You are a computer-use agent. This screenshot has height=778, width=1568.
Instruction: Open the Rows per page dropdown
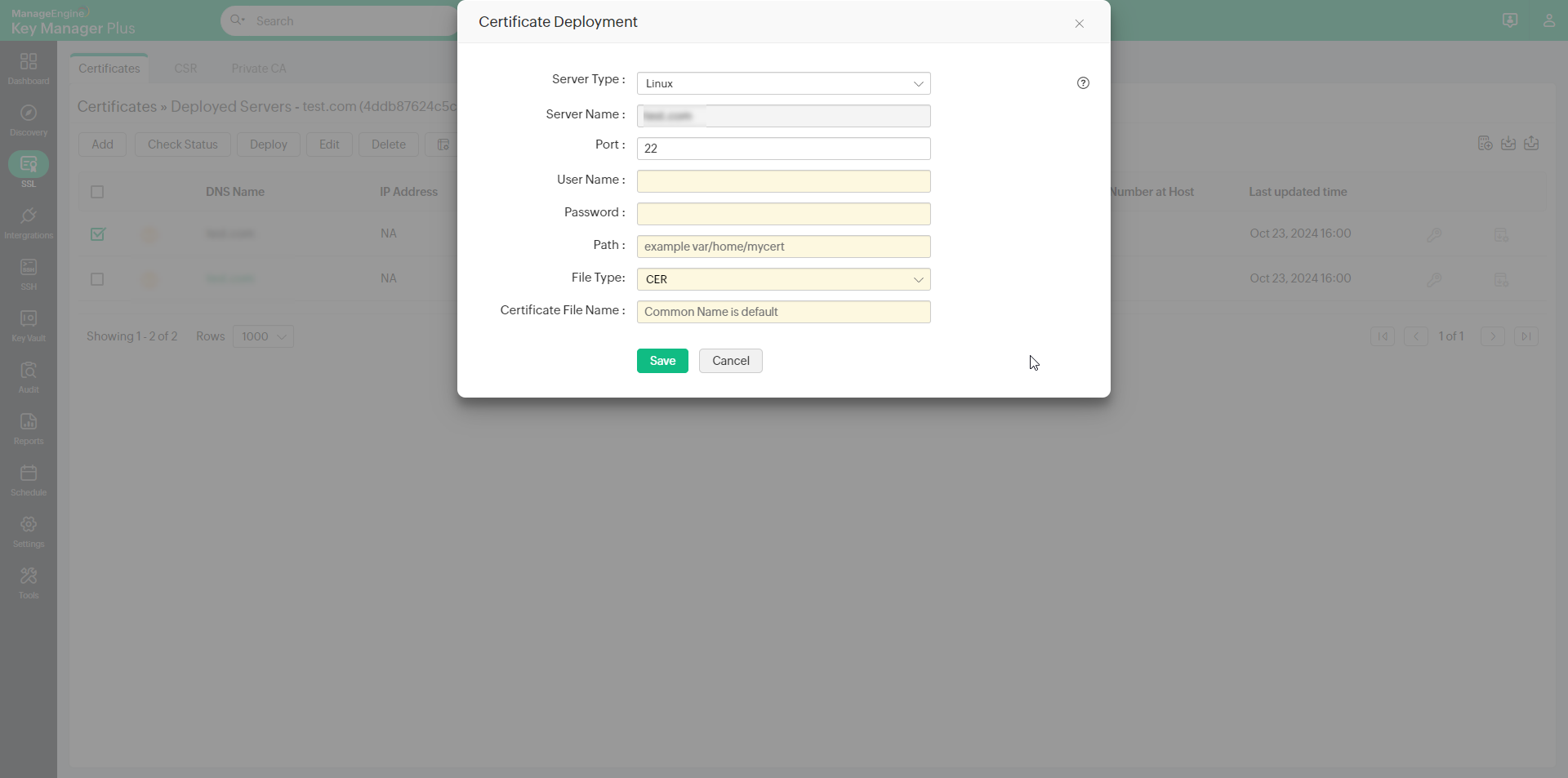[x=263, y=336]
